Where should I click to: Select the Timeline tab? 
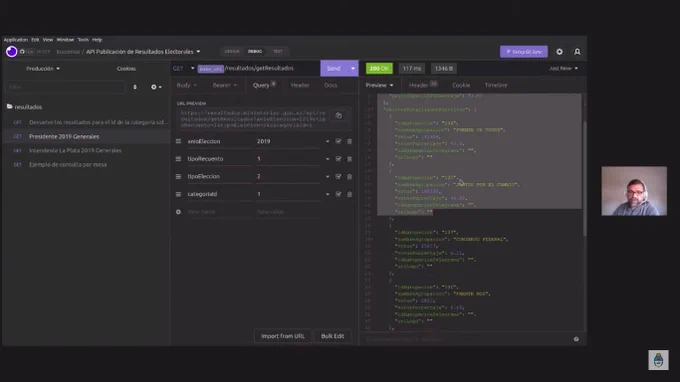click(x=496, y=85)
